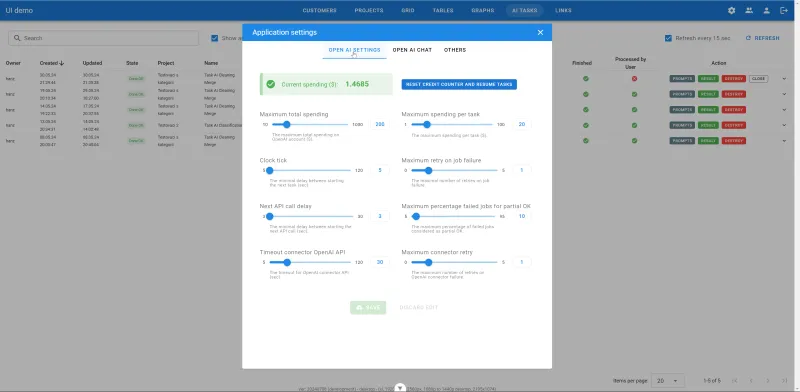Expand the Task AI Classification row chevron

pos(784,125)
